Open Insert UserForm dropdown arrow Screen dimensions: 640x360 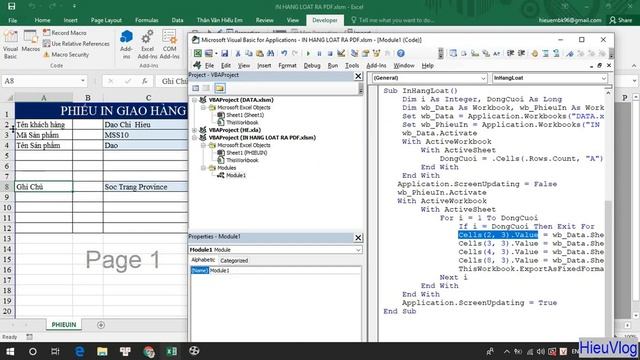(216, 53)
